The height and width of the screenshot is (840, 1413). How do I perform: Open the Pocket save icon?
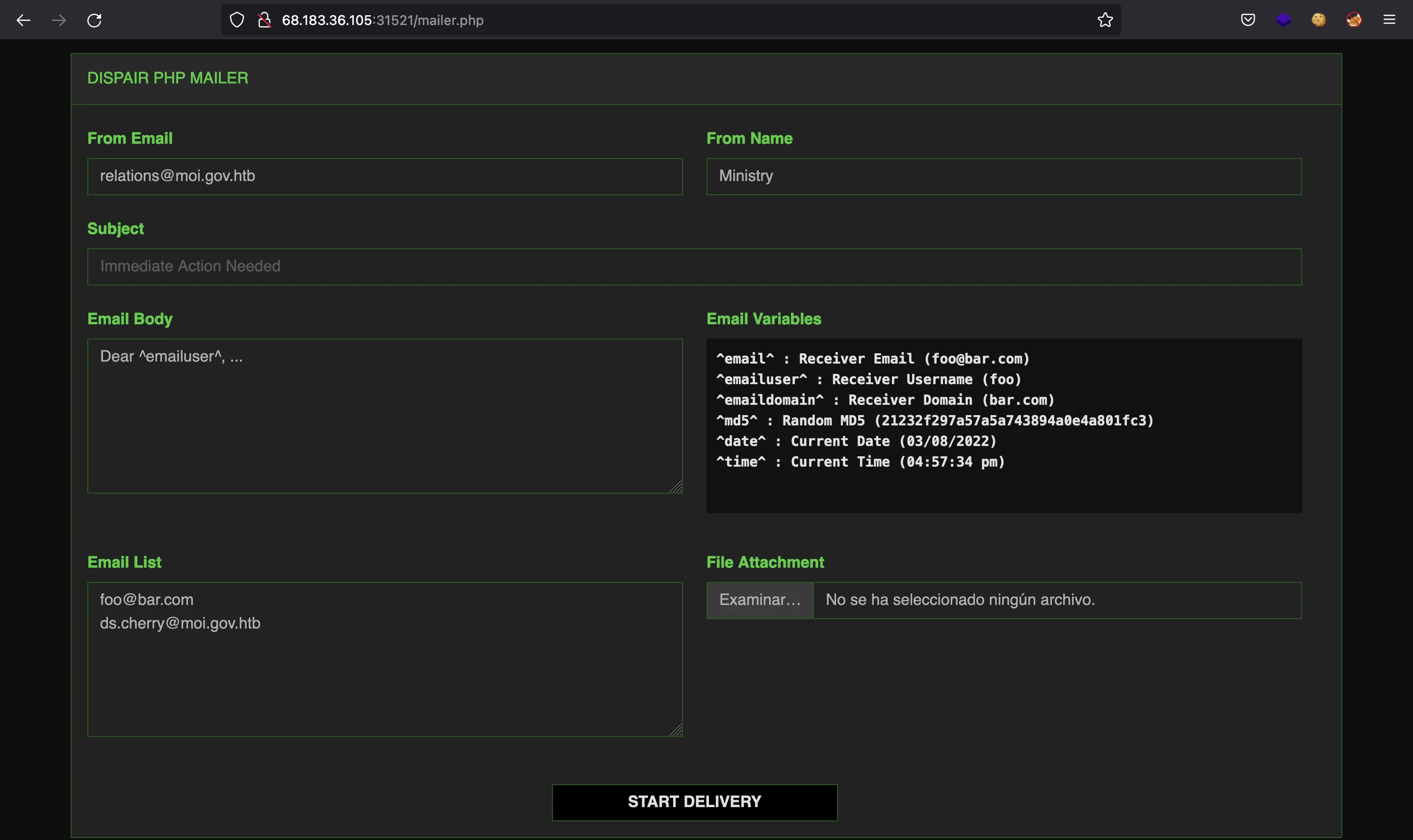pos(1248,20)
